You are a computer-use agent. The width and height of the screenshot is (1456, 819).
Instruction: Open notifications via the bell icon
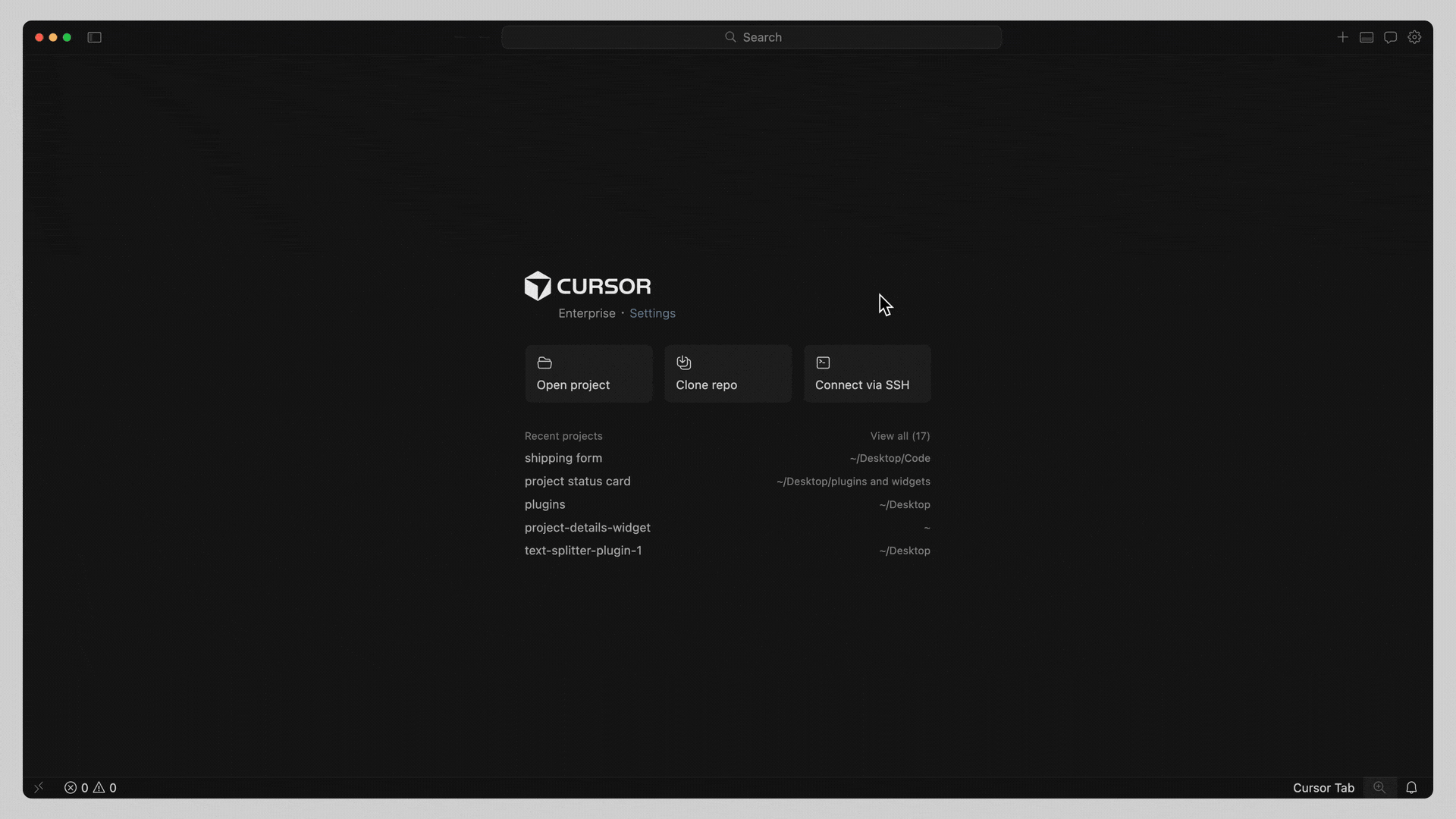(x=1411, y=787)
